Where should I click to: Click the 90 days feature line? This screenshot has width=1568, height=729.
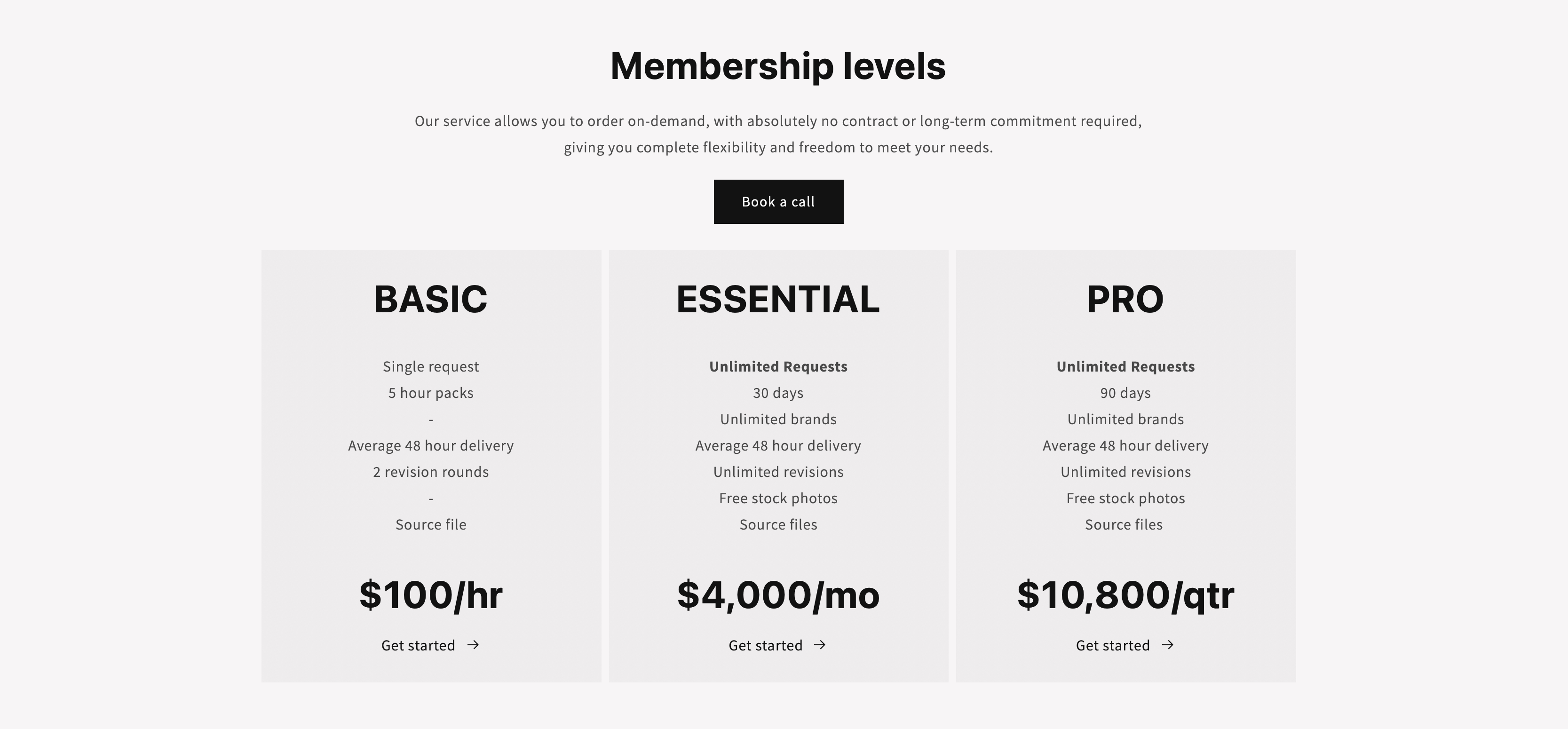pos(1125,393)
